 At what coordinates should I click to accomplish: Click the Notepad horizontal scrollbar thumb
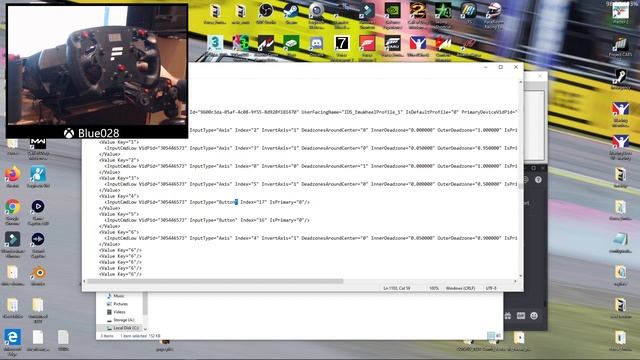[x=216, y=281]
